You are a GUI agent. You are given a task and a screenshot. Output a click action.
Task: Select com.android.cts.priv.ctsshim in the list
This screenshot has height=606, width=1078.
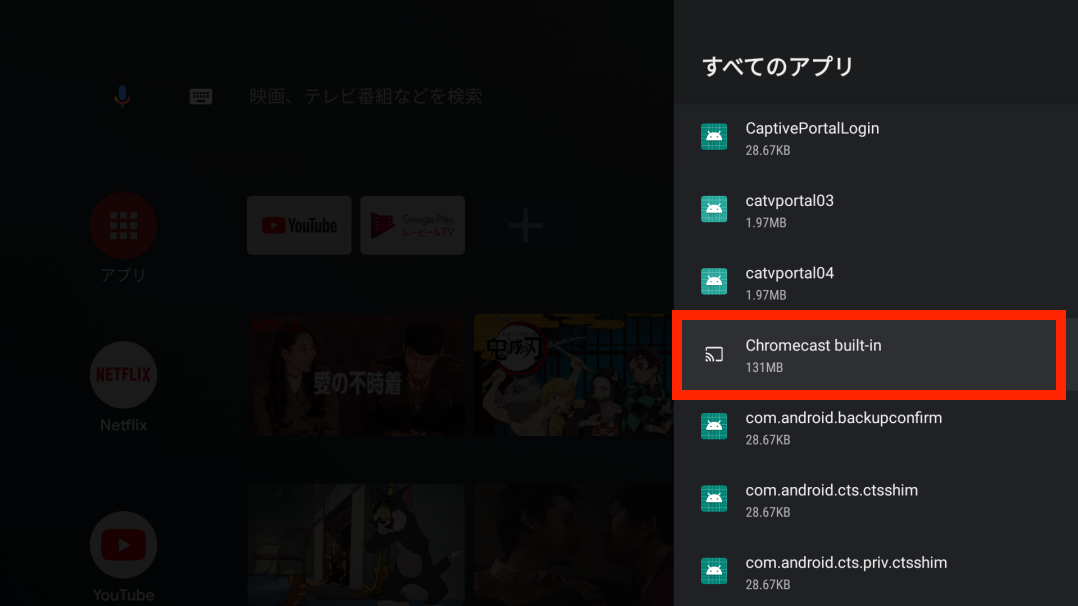(x=876, y=572)
